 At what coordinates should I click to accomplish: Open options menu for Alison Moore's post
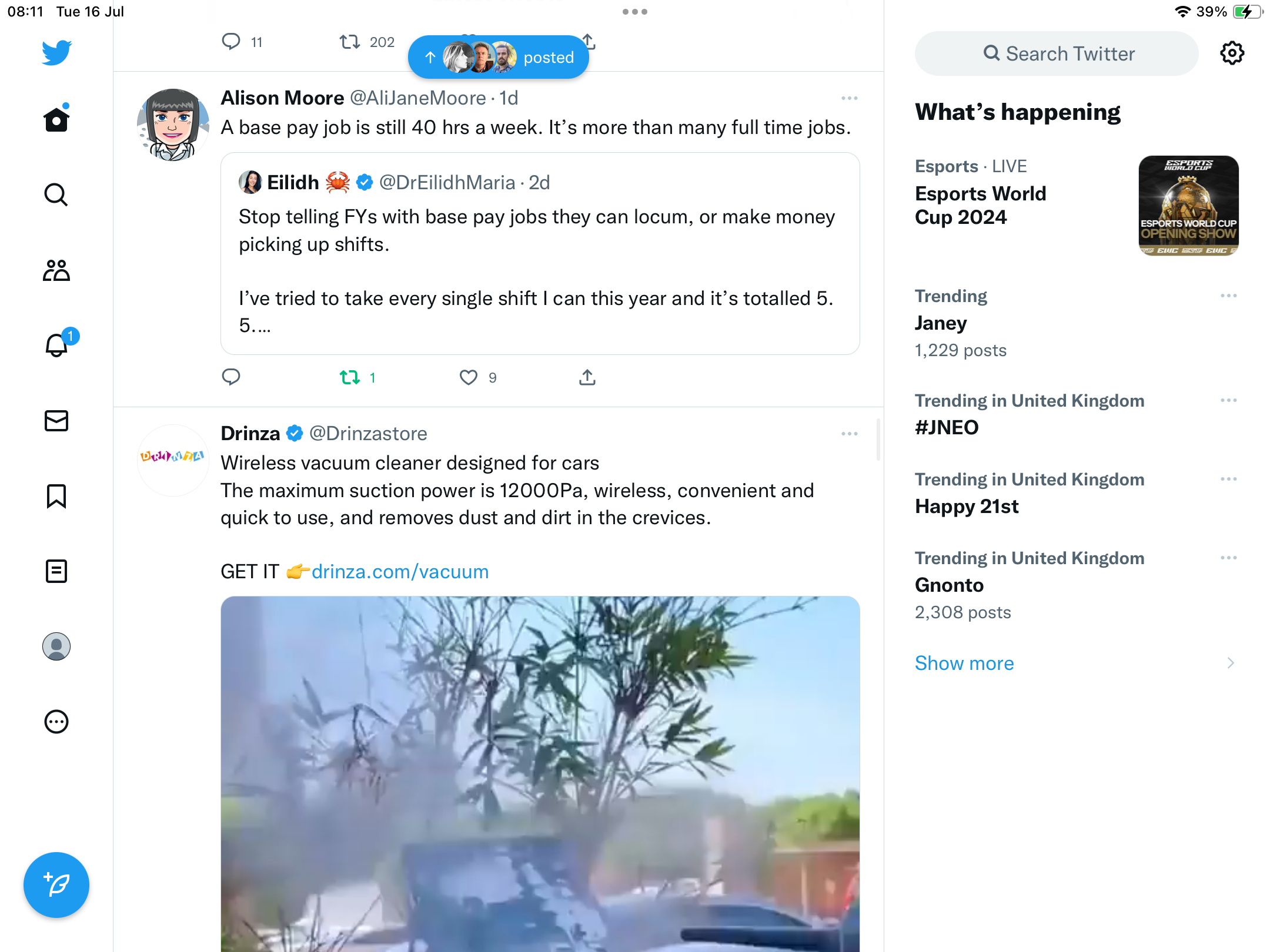849,98
